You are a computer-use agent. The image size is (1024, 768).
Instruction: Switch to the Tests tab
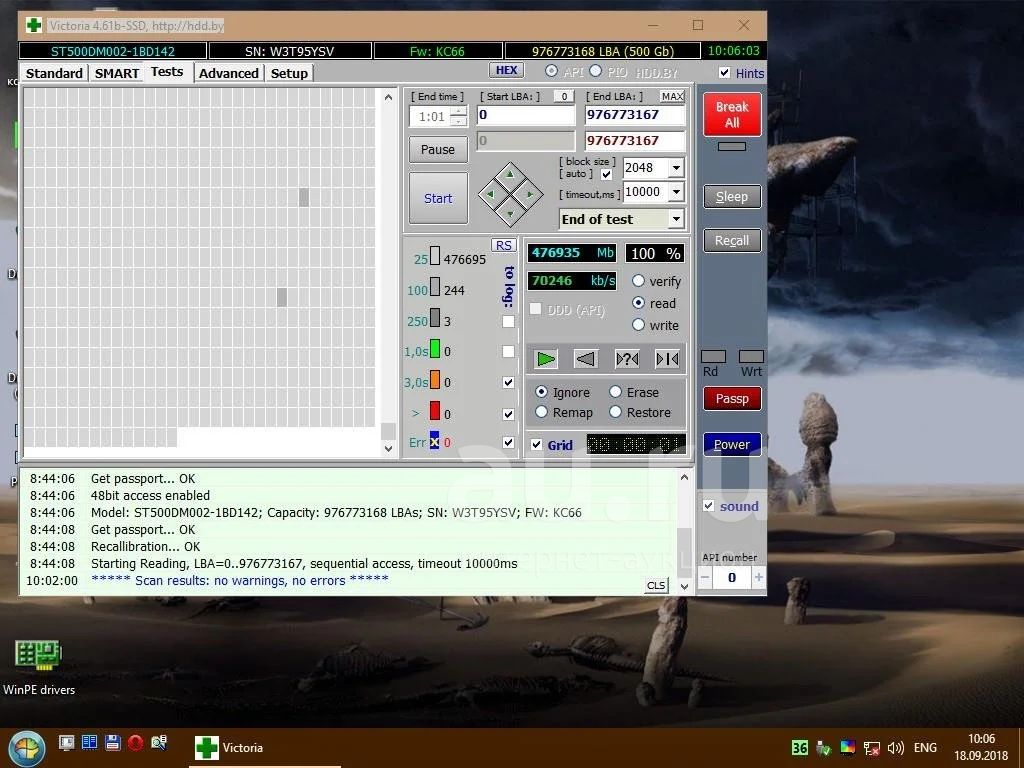click(167, 72)
